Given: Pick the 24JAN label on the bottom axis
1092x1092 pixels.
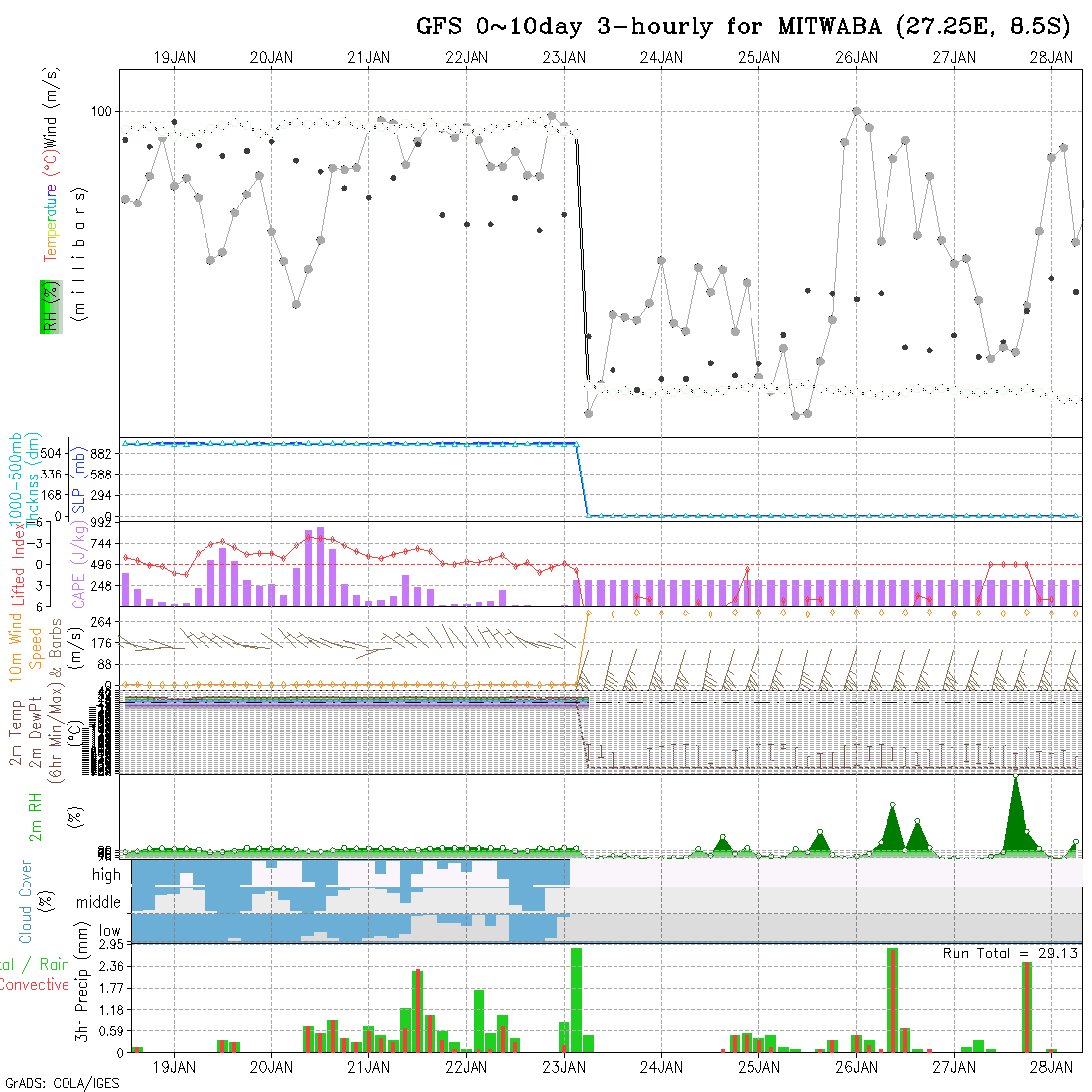Looking at the screenshot, I should click(661, 1068).
